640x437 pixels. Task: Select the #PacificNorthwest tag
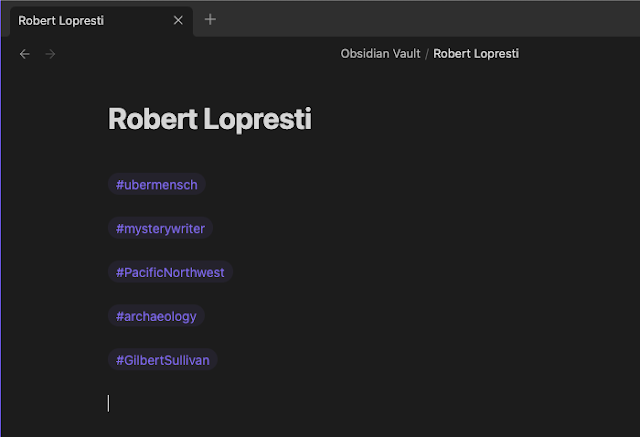(170, 272)
